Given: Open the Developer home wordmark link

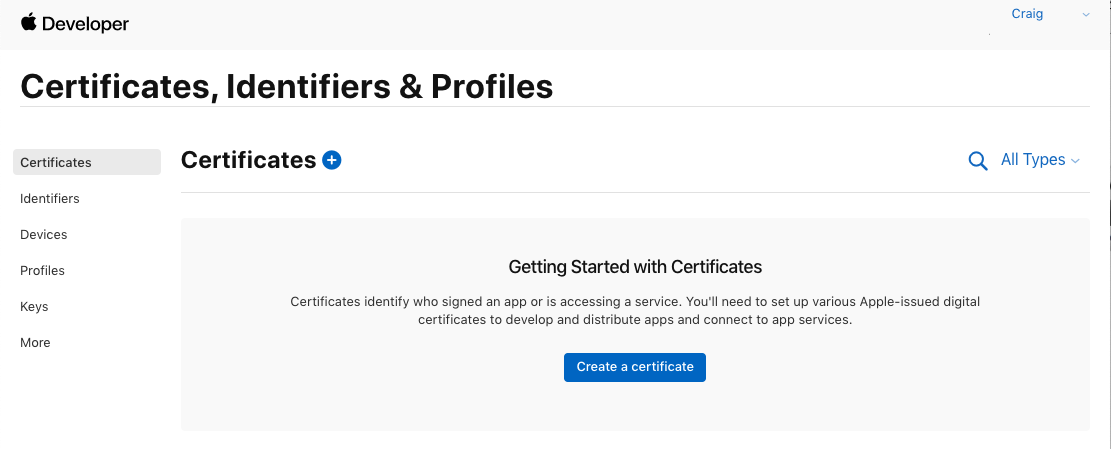Looking at the screenshot, I should point(85,24).
